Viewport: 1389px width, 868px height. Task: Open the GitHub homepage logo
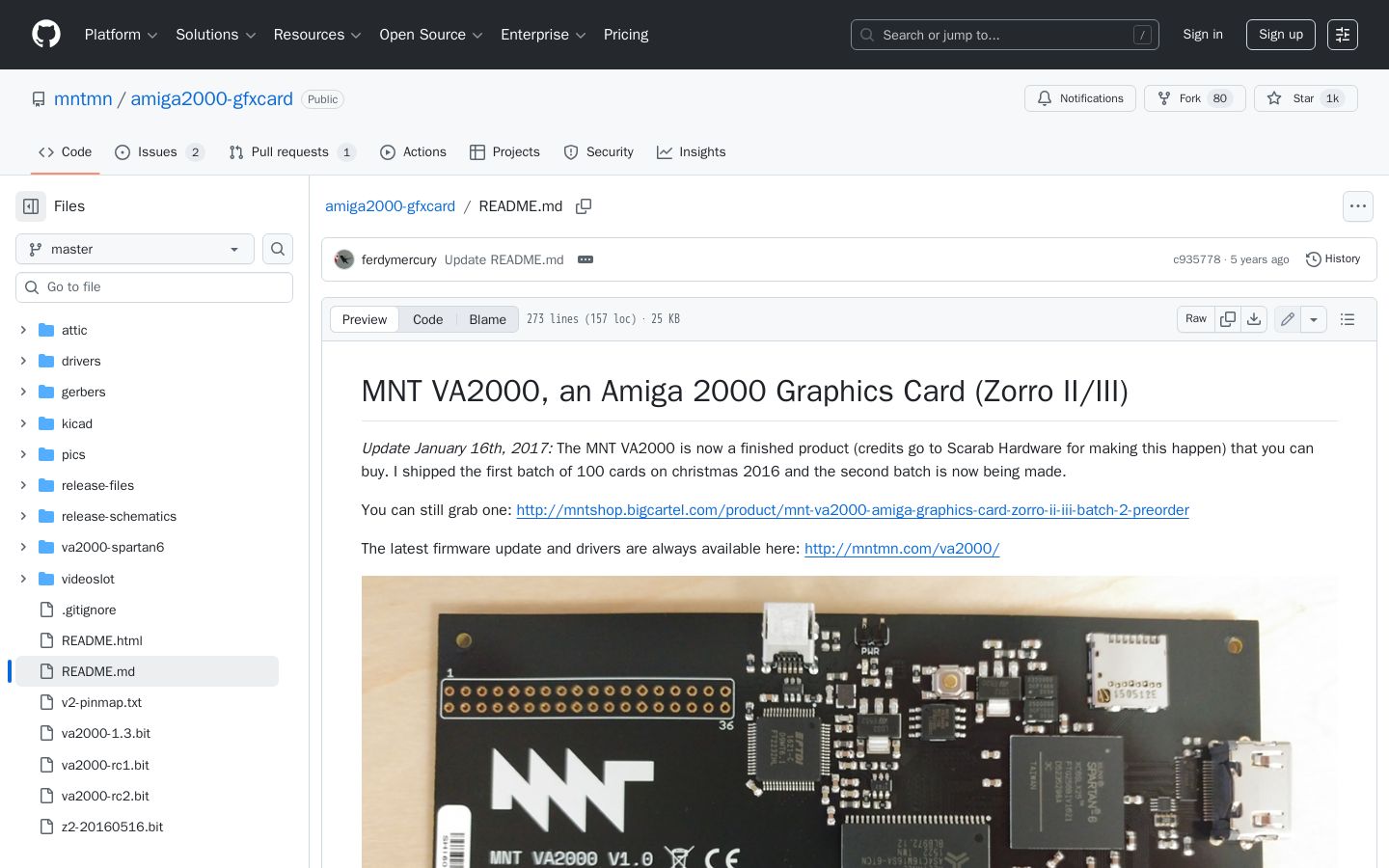point(46,35)
